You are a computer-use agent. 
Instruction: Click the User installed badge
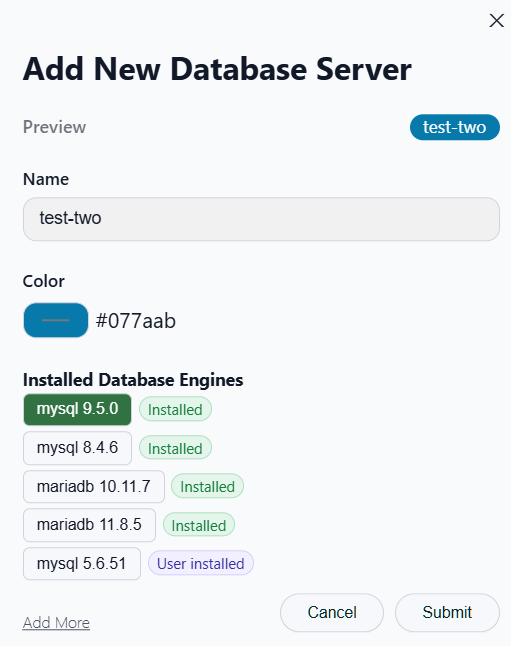click(x=201, y=564)
